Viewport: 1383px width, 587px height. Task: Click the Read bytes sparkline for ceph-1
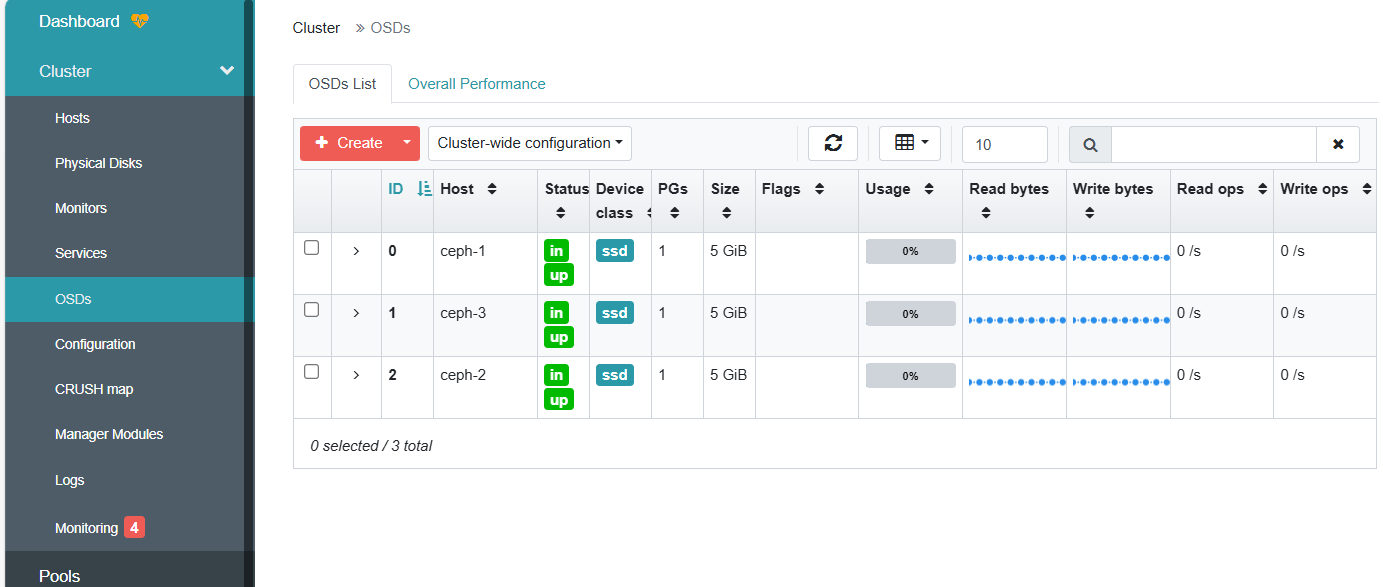click(x=1015, y=257)
